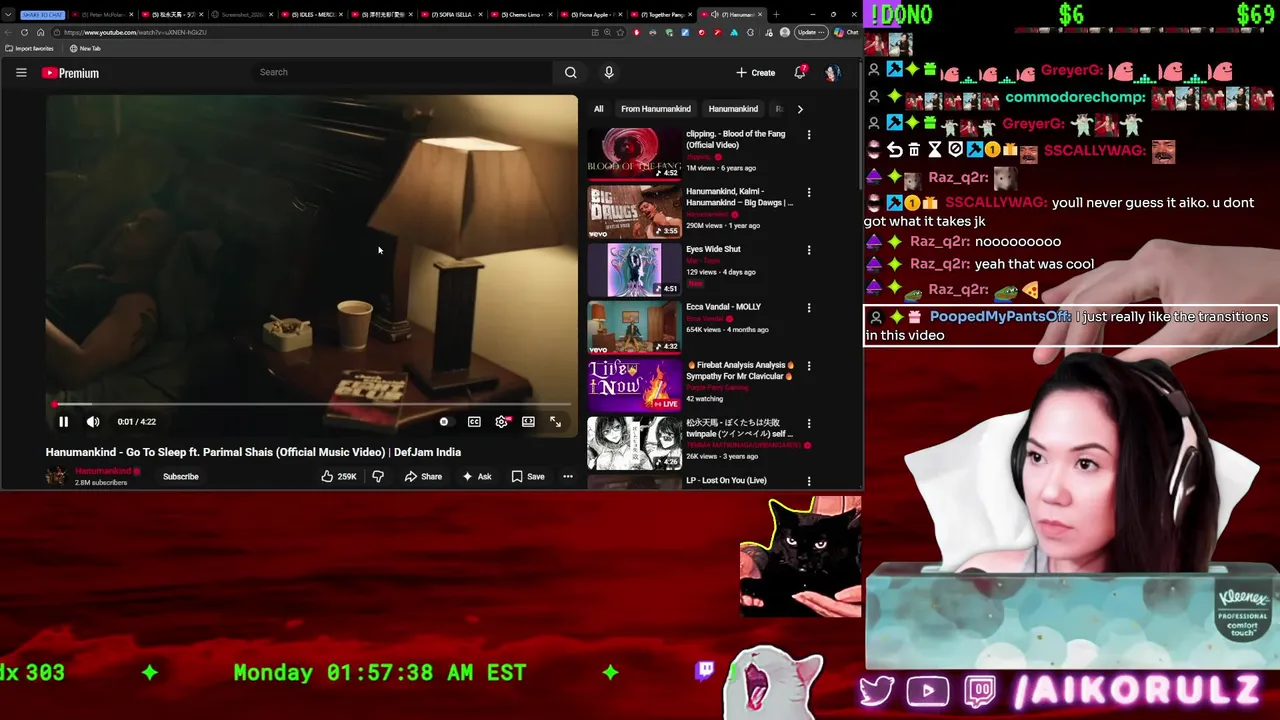Click the Twitch icon beside /AIKORULZ
The width and height of the screenshot is (1280, 720).
point(981,691)
